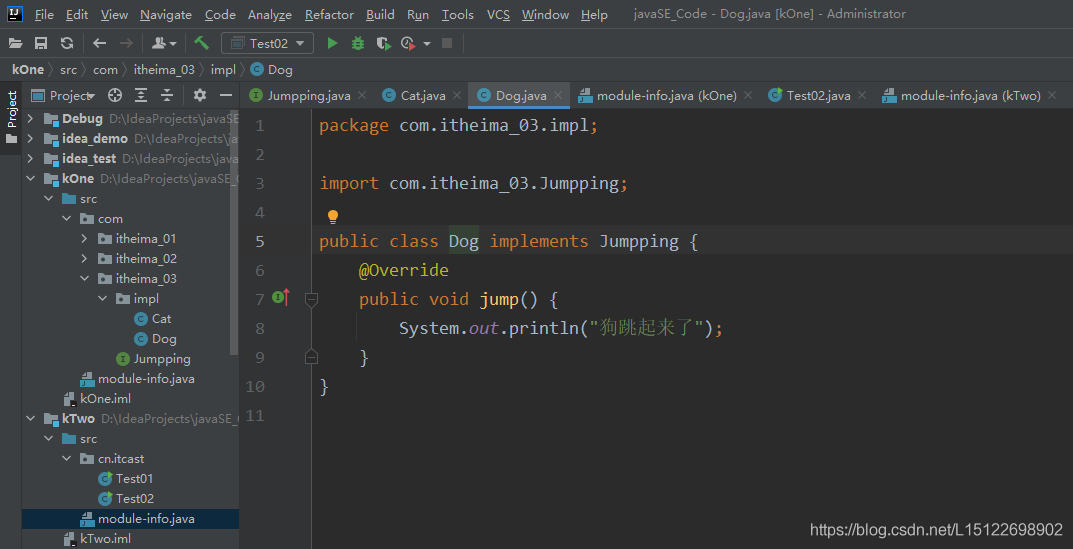This screenshot has width=1073, height=549.
Task: Click the Save All floppy disk icon
Action: (x=41, y=43)
